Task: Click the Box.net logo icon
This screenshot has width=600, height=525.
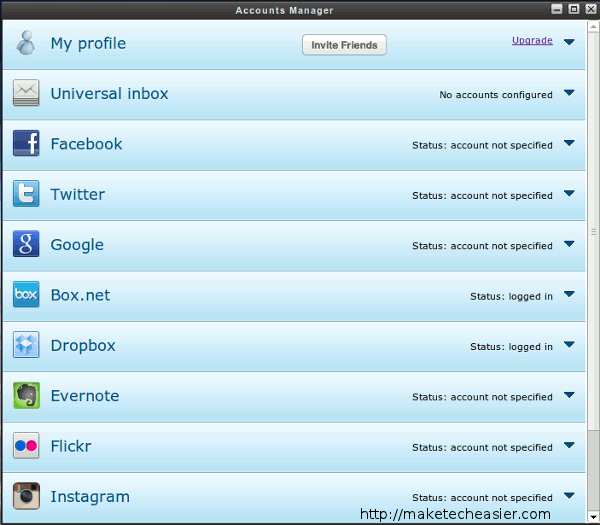Action: [x=26, y=294]
